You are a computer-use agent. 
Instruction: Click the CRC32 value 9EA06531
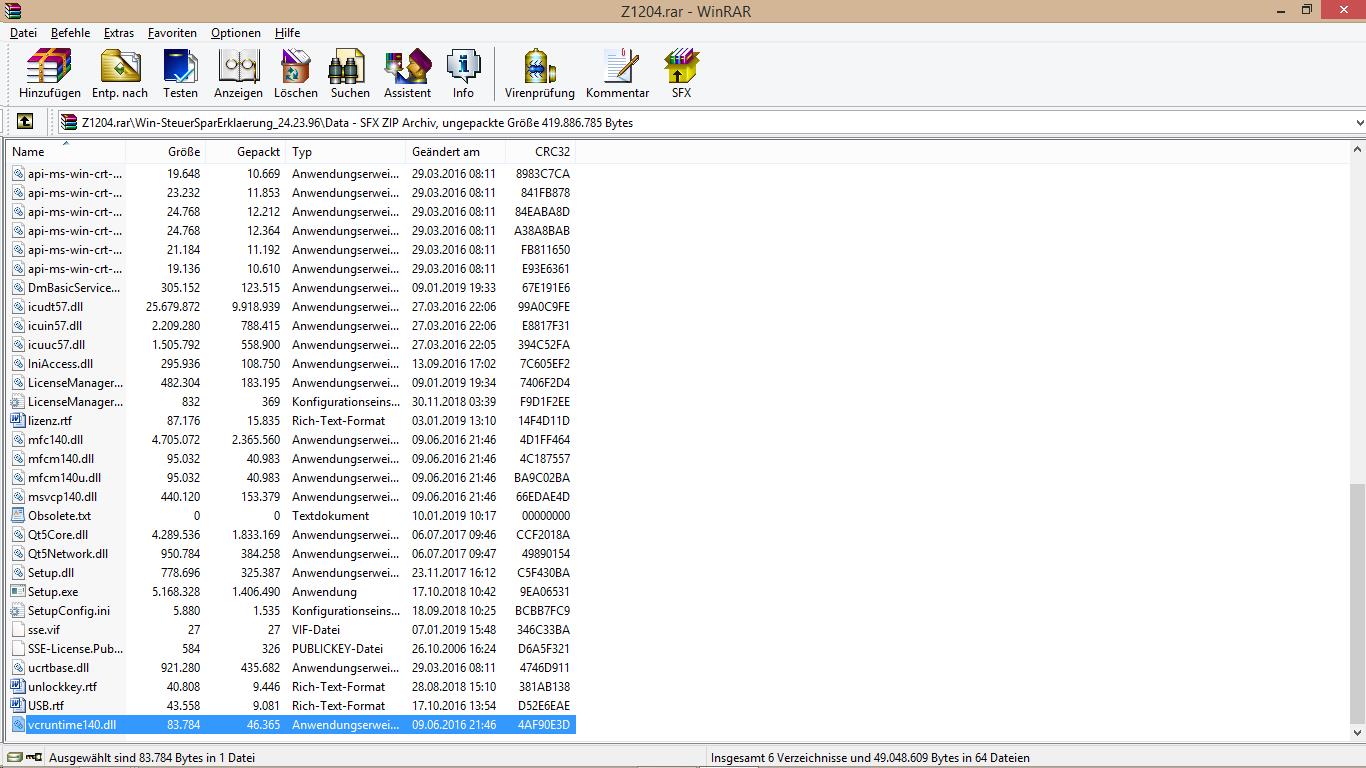pos(544,592)
